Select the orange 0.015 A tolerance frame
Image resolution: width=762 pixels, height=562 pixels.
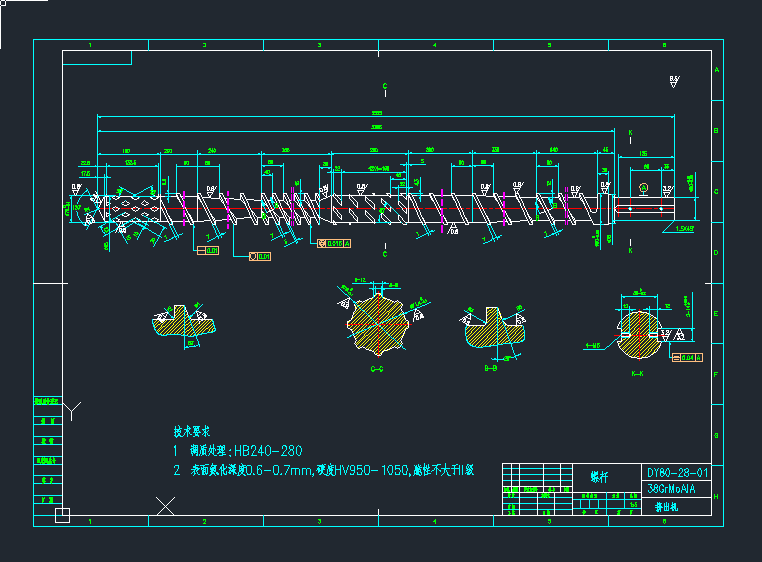point(334,243)
